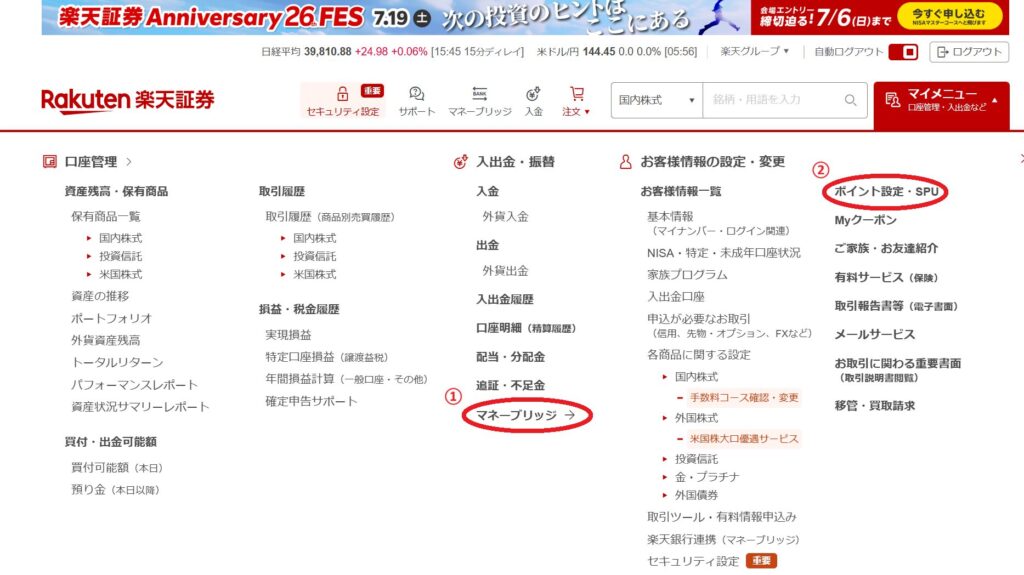Collapse the マイメニュー panel arrow
The width and height of the screenshot is (1024, 575).
tap(995, 101)
